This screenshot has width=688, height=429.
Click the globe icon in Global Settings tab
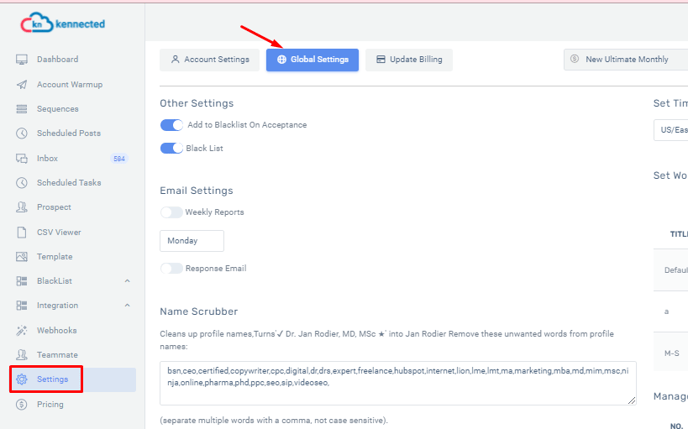point(282,59)
